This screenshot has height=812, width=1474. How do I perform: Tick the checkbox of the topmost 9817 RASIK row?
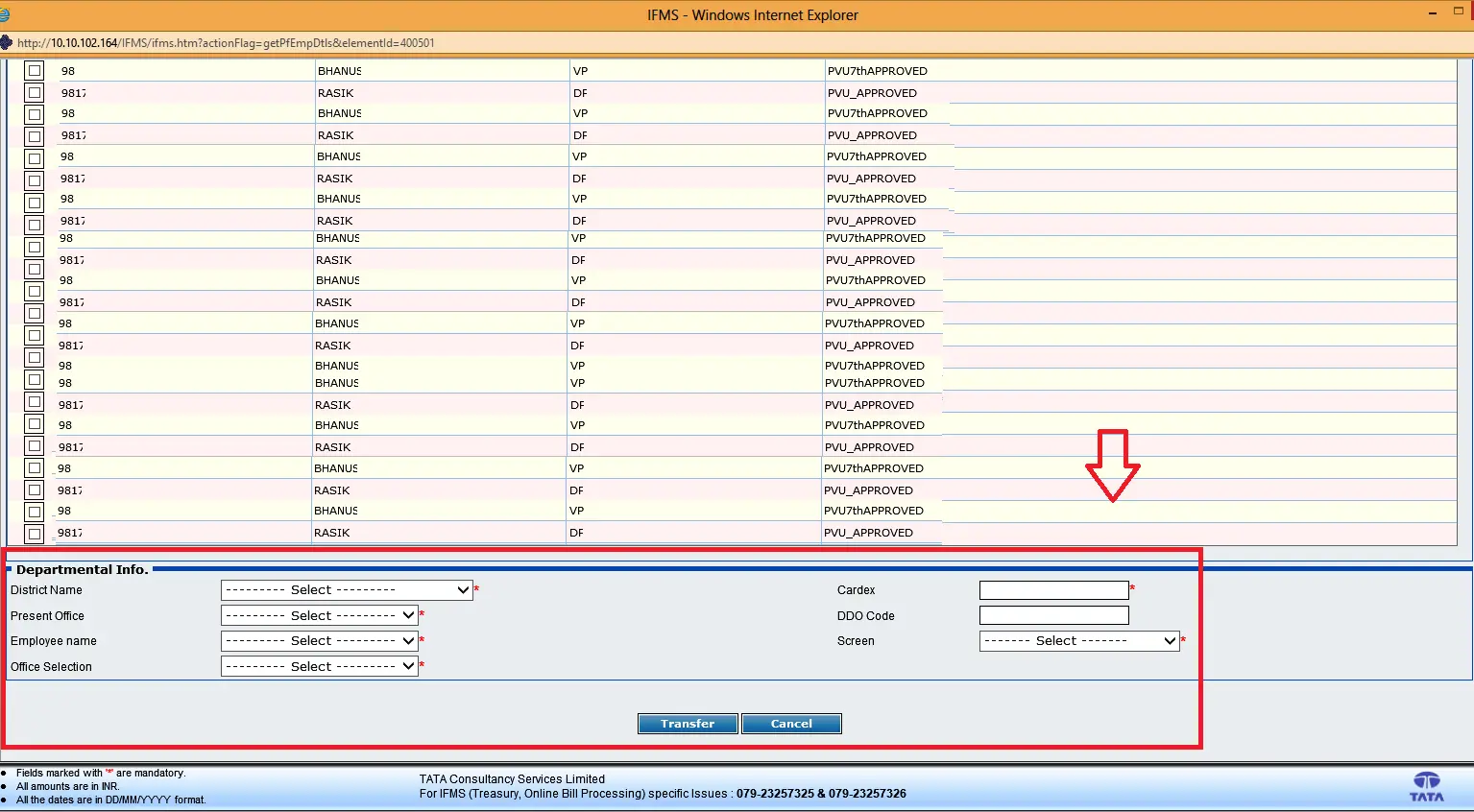tap(35, 93)
